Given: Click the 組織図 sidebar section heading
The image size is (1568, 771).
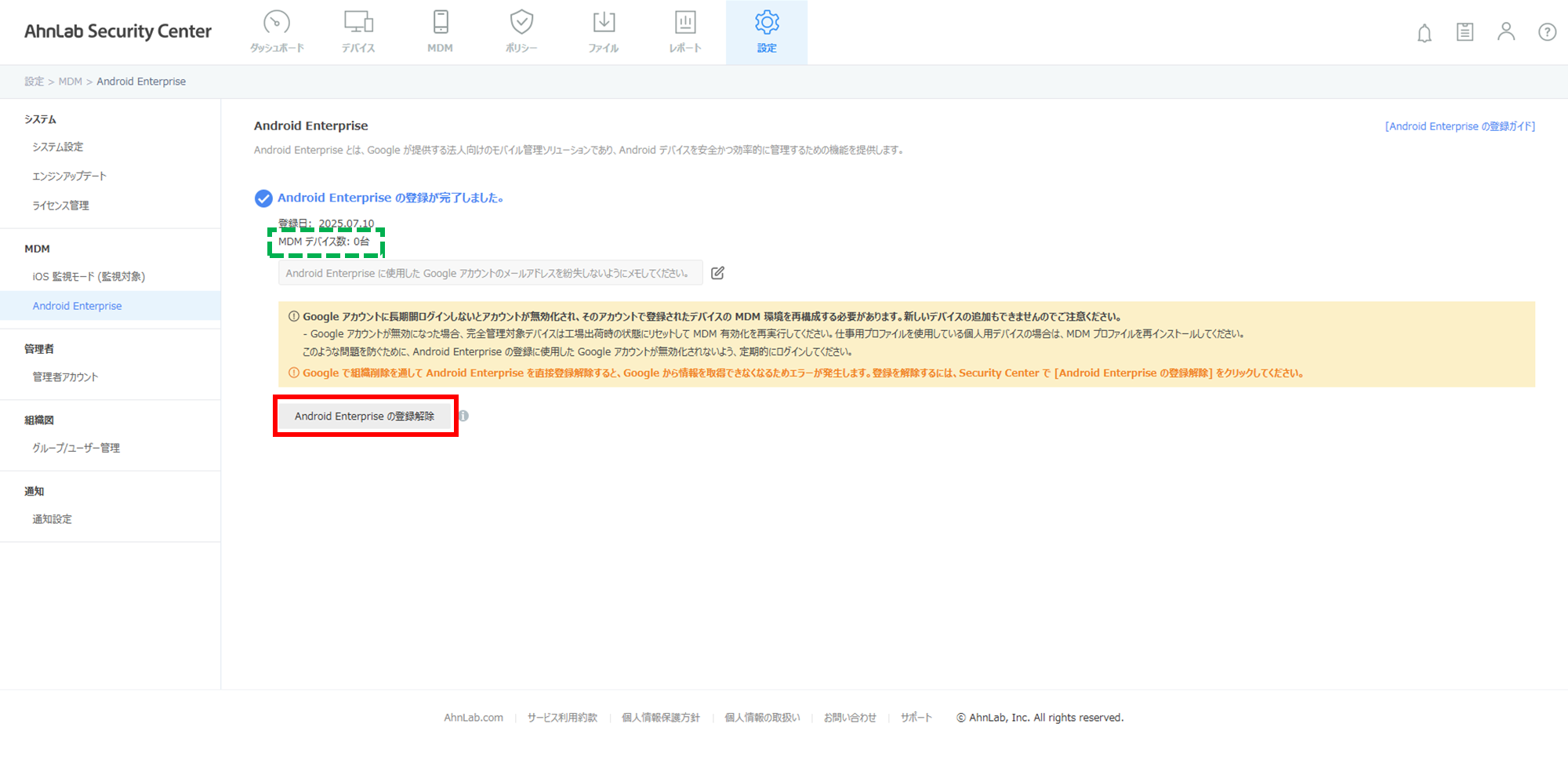Looking at the screenshot, I should (x=39, y=420).
